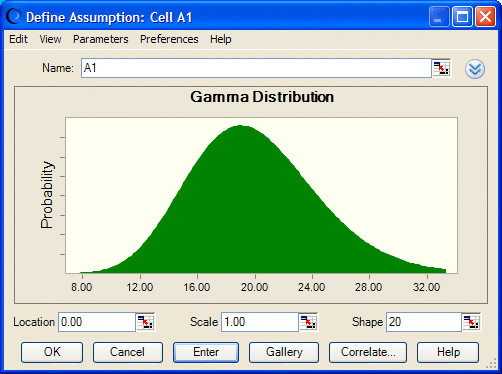Expand dialog with the double-chevron button
This screenshot has width=502, height=374.
point(475,69)
